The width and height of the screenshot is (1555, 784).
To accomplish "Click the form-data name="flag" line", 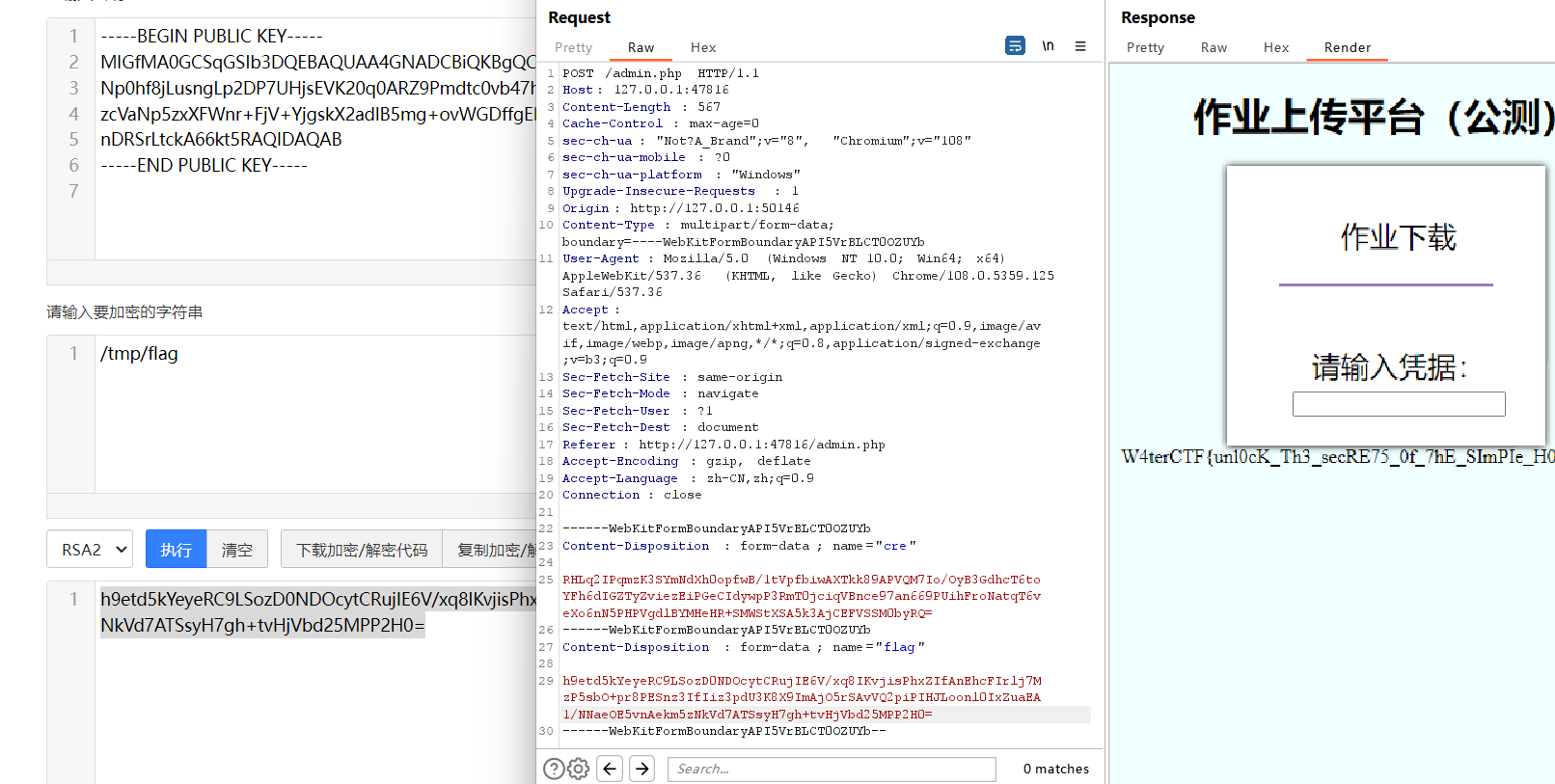I will [743, 647].
